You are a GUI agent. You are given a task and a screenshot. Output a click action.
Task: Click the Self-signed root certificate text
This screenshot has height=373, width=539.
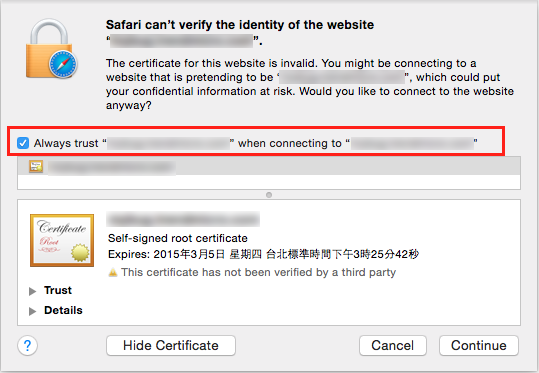178,238
